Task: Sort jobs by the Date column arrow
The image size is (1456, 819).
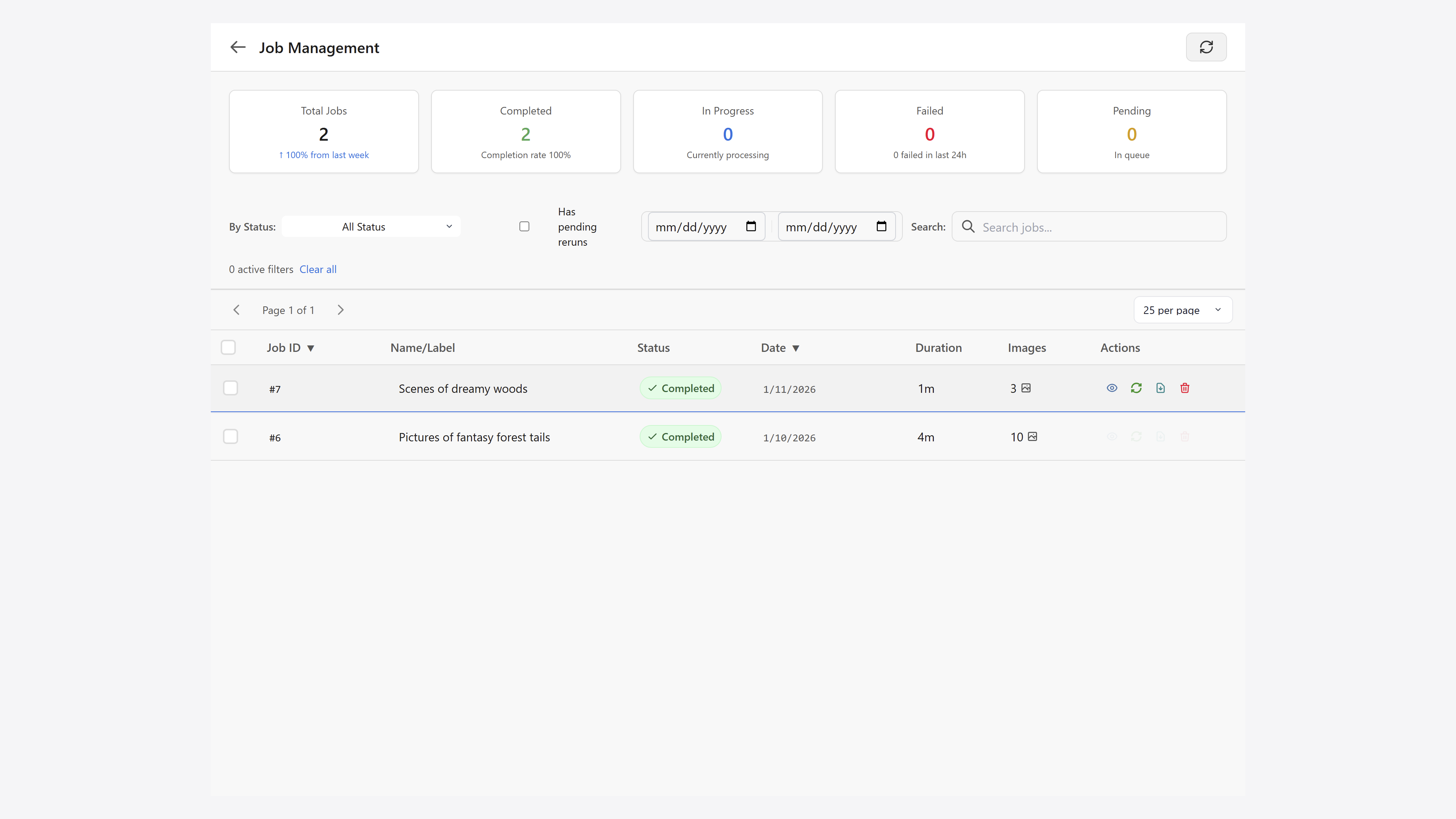Action: (x=796, y=348)
